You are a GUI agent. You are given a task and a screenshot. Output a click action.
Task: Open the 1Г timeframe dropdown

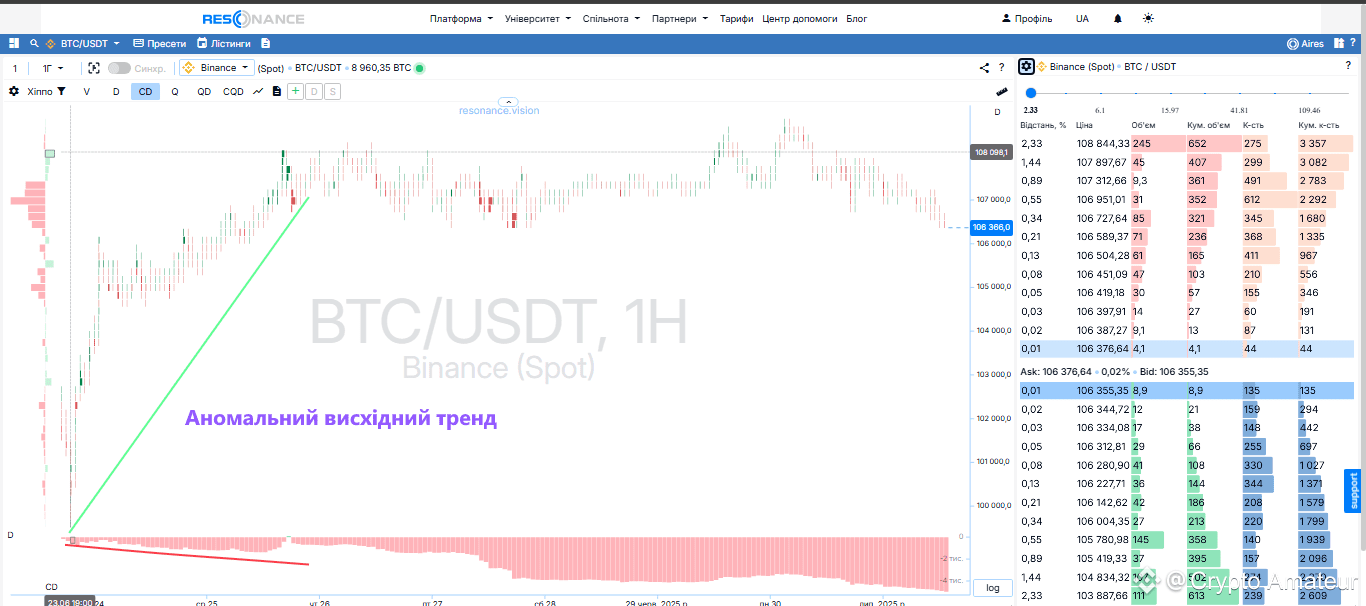coord(52,68)
